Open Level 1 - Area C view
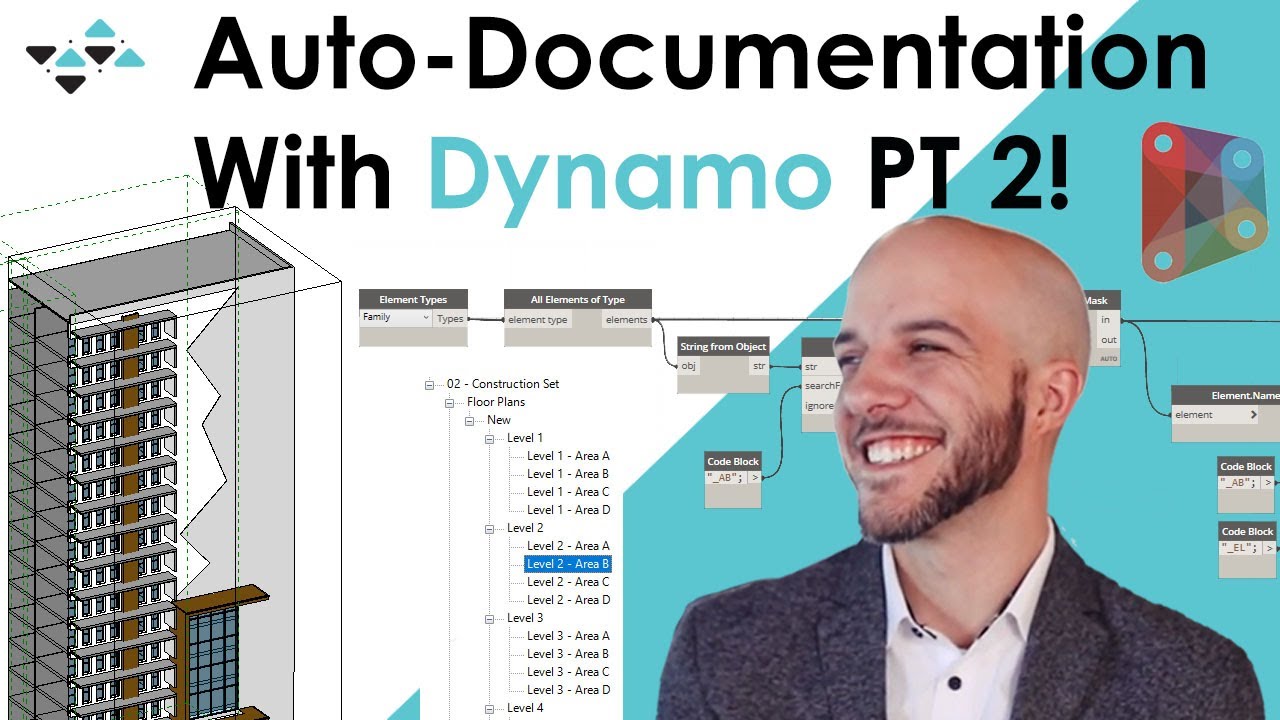Image resolution: width=1280 pixels, height=720 pixels. coord(568,492)
